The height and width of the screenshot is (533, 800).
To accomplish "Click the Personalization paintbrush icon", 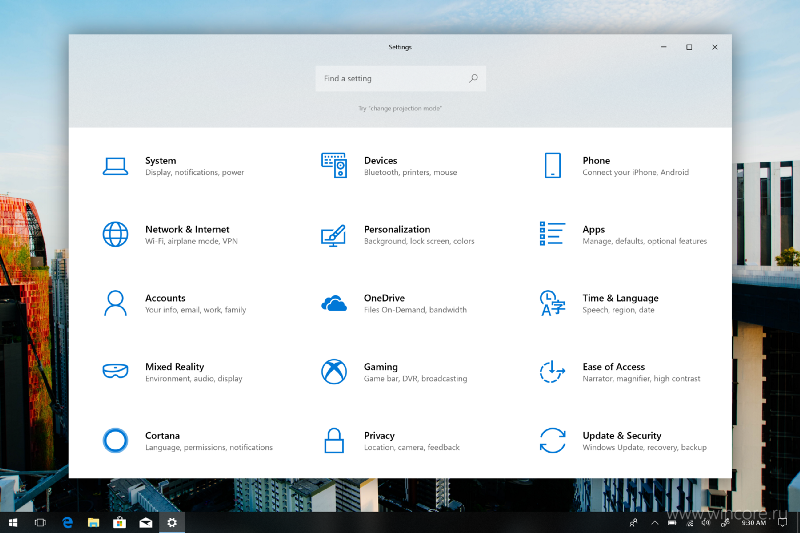I will tap(334, 236).
